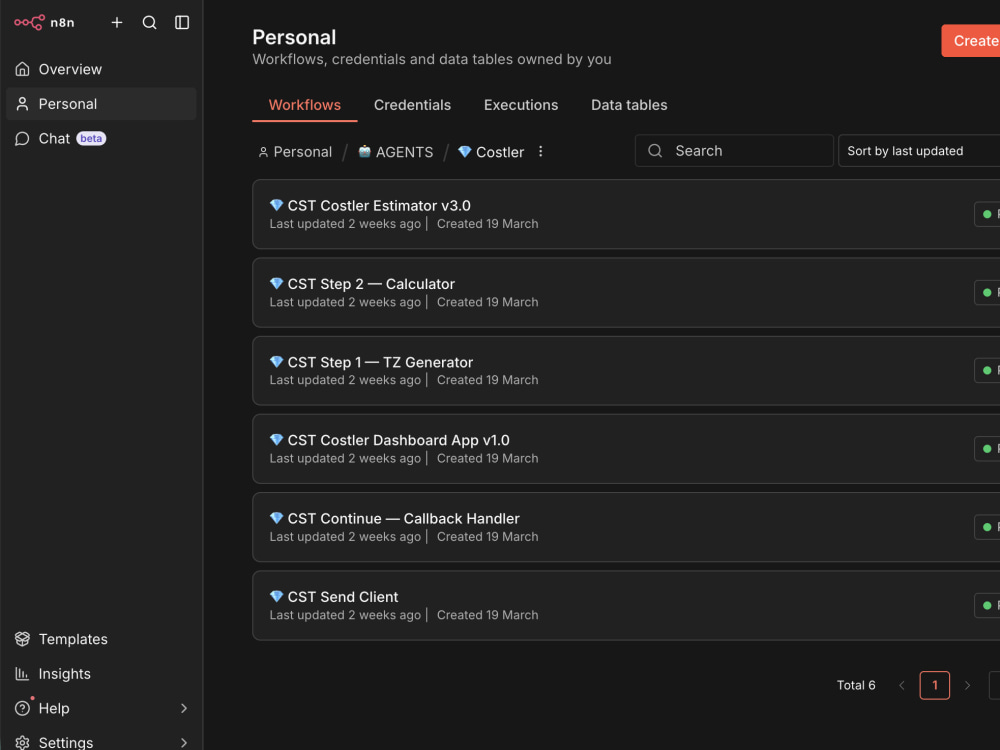Open Costler folder three-dot menu
The width and height of the screenshot is (1000, 750).
tap(540, 151)
